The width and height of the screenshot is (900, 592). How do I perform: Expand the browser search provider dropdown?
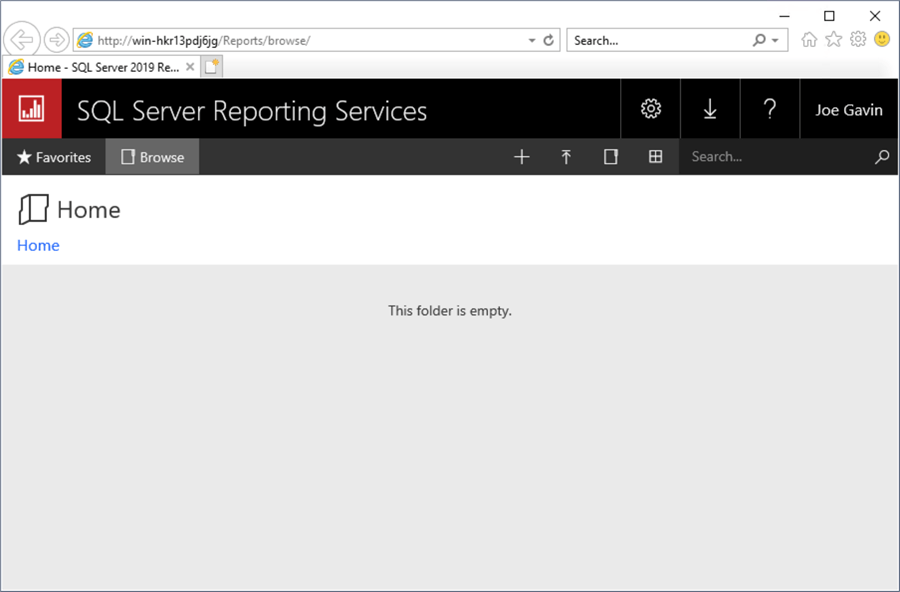(x=776, y=41)
